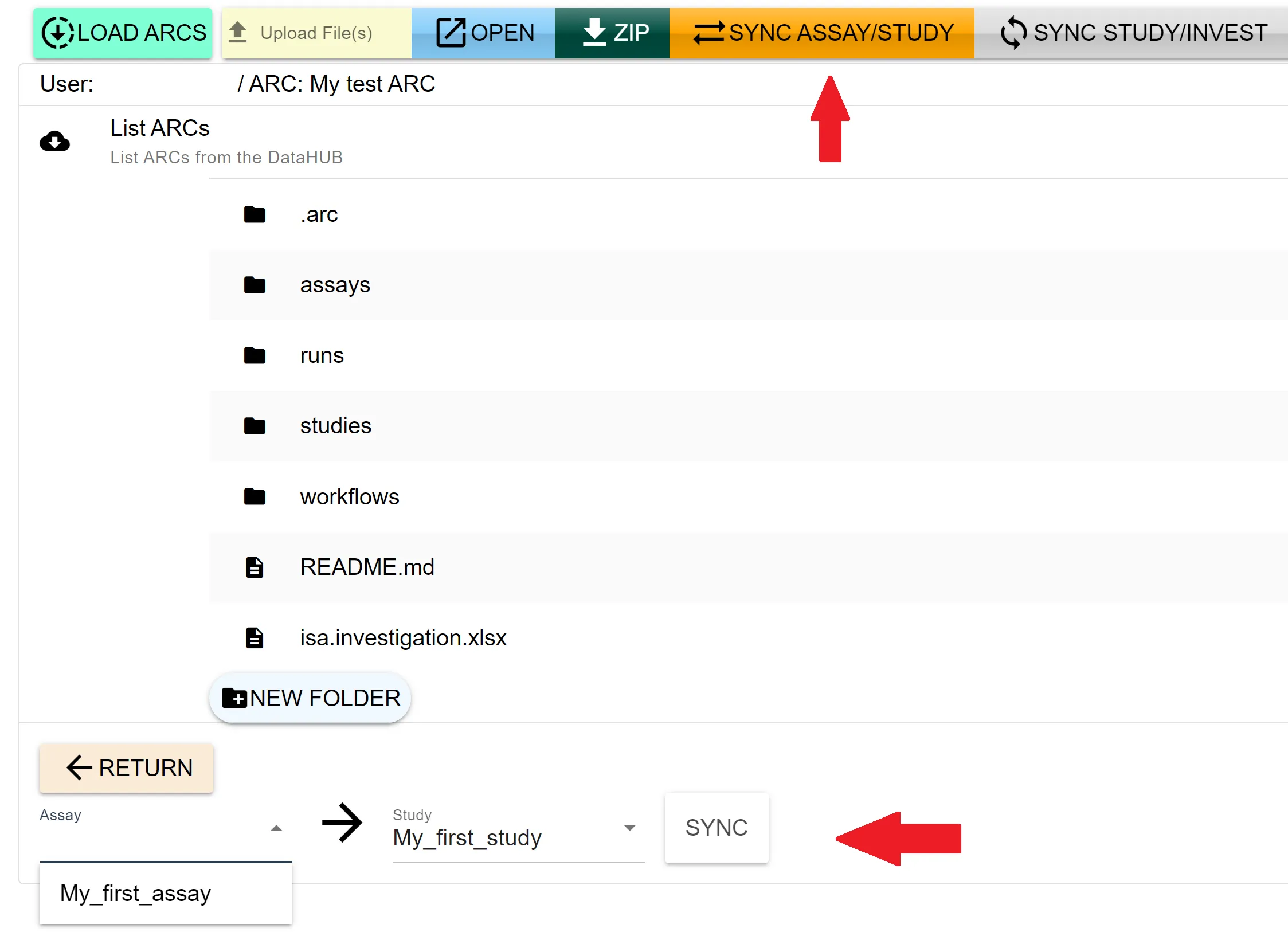Click the README.md file icon
This screenshot has height=932, width=1288.
pyautogui.click(x=255, y=567)
